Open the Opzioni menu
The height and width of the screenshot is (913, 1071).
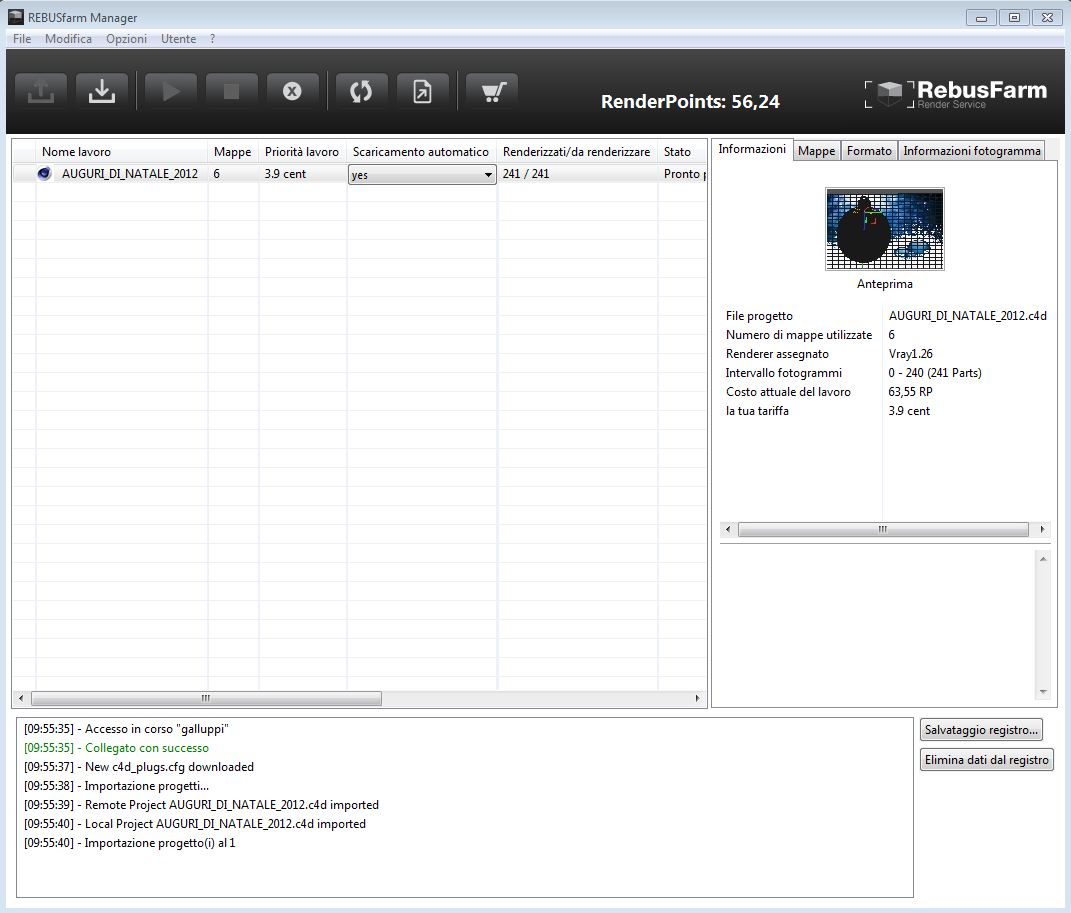click(x=126, y=39)
